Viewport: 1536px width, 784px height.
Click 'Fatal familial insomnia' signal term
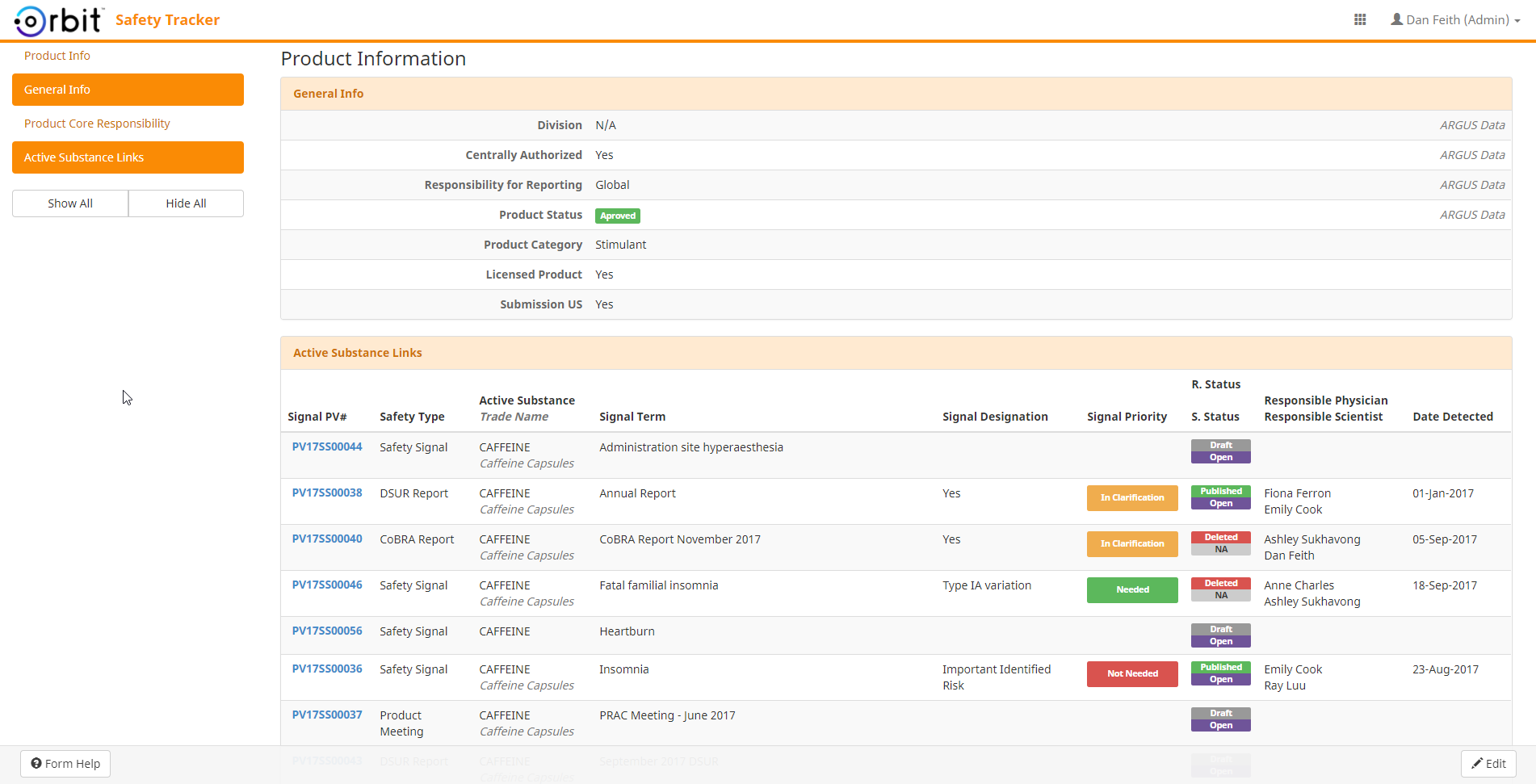(659, 585)
